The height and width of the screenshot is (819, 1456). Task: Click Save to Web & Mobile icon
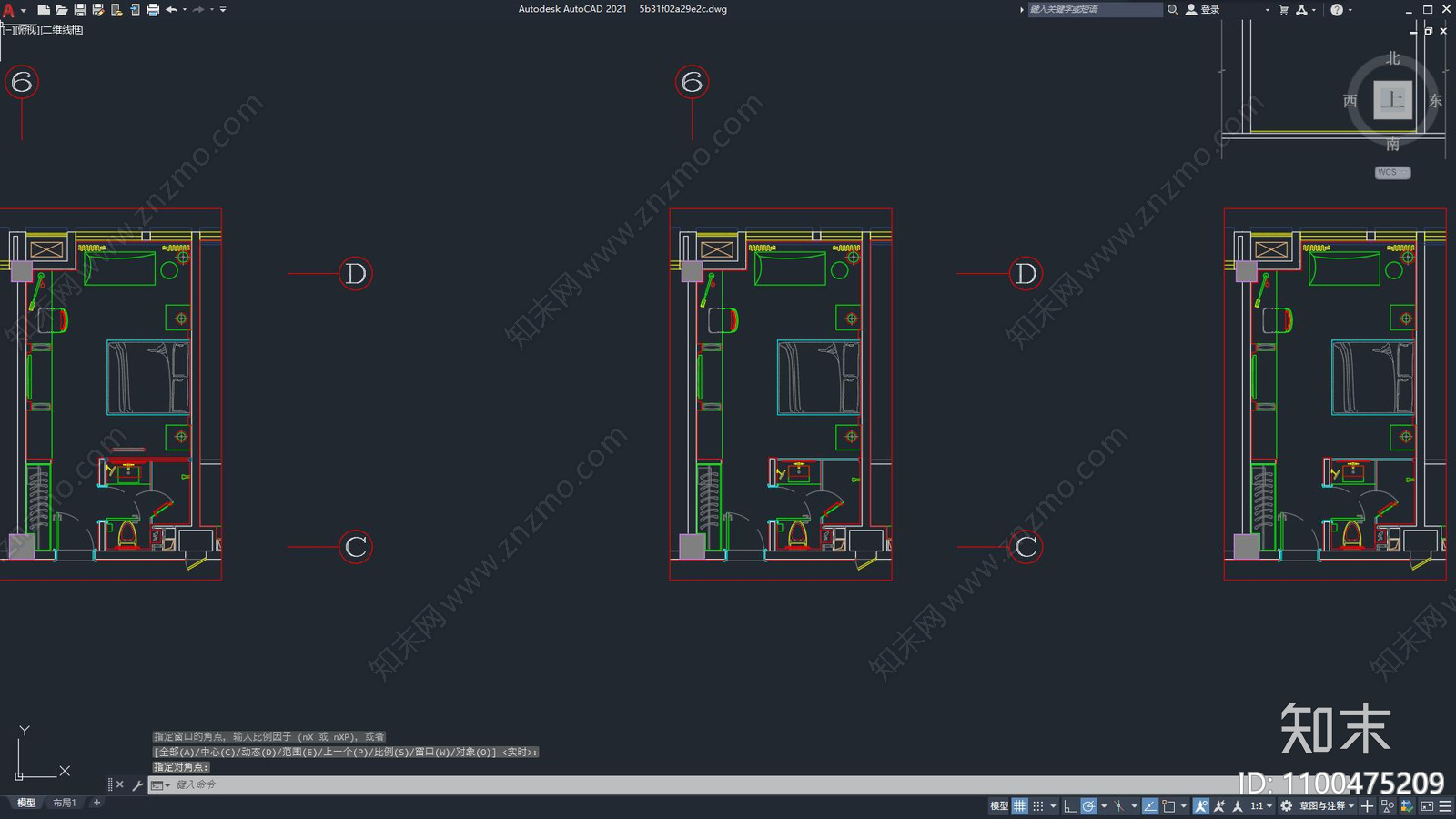135,10
